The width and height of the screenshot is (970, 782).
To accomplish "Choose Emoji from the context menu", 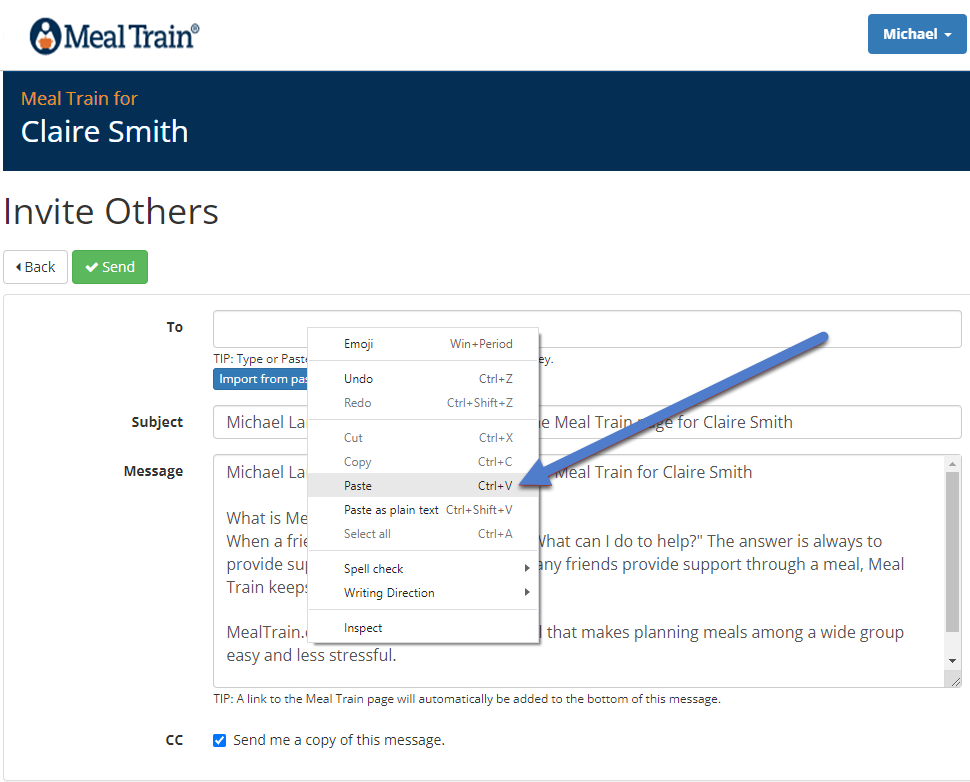I will point(423,343).
